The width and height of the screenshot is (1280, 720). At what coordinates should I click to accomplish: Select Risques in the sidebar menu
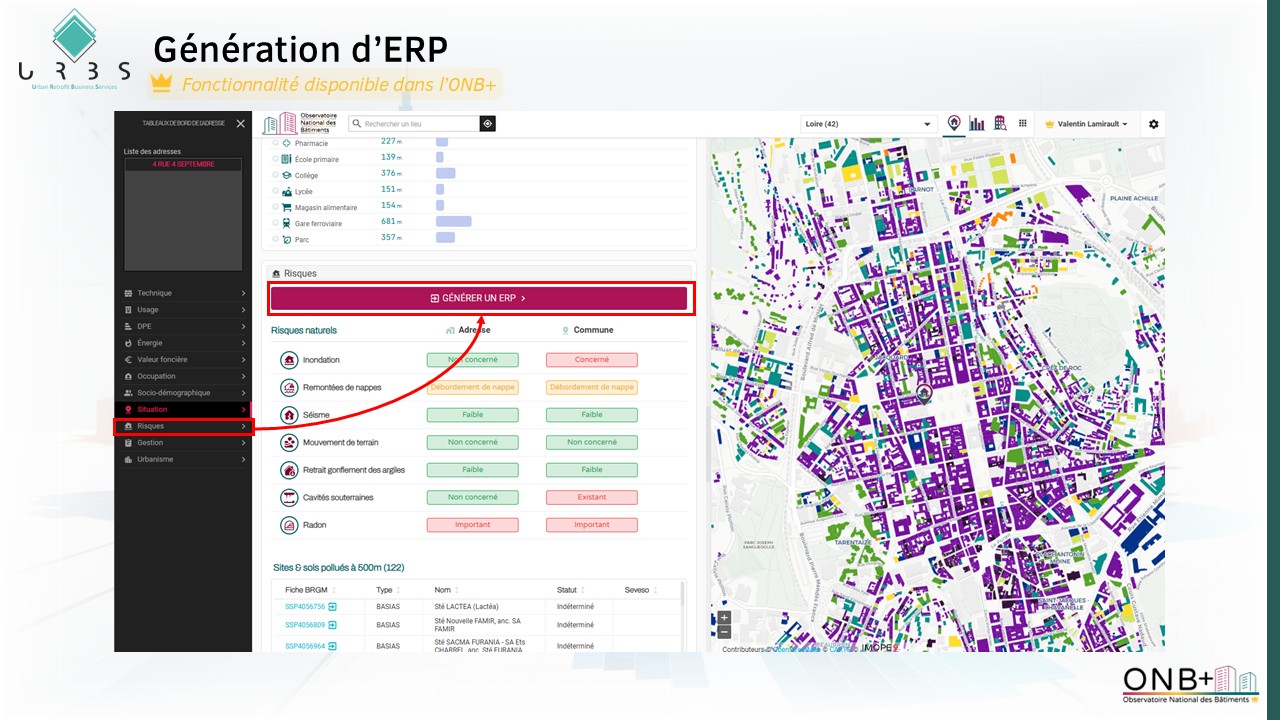tap(183, 426)
